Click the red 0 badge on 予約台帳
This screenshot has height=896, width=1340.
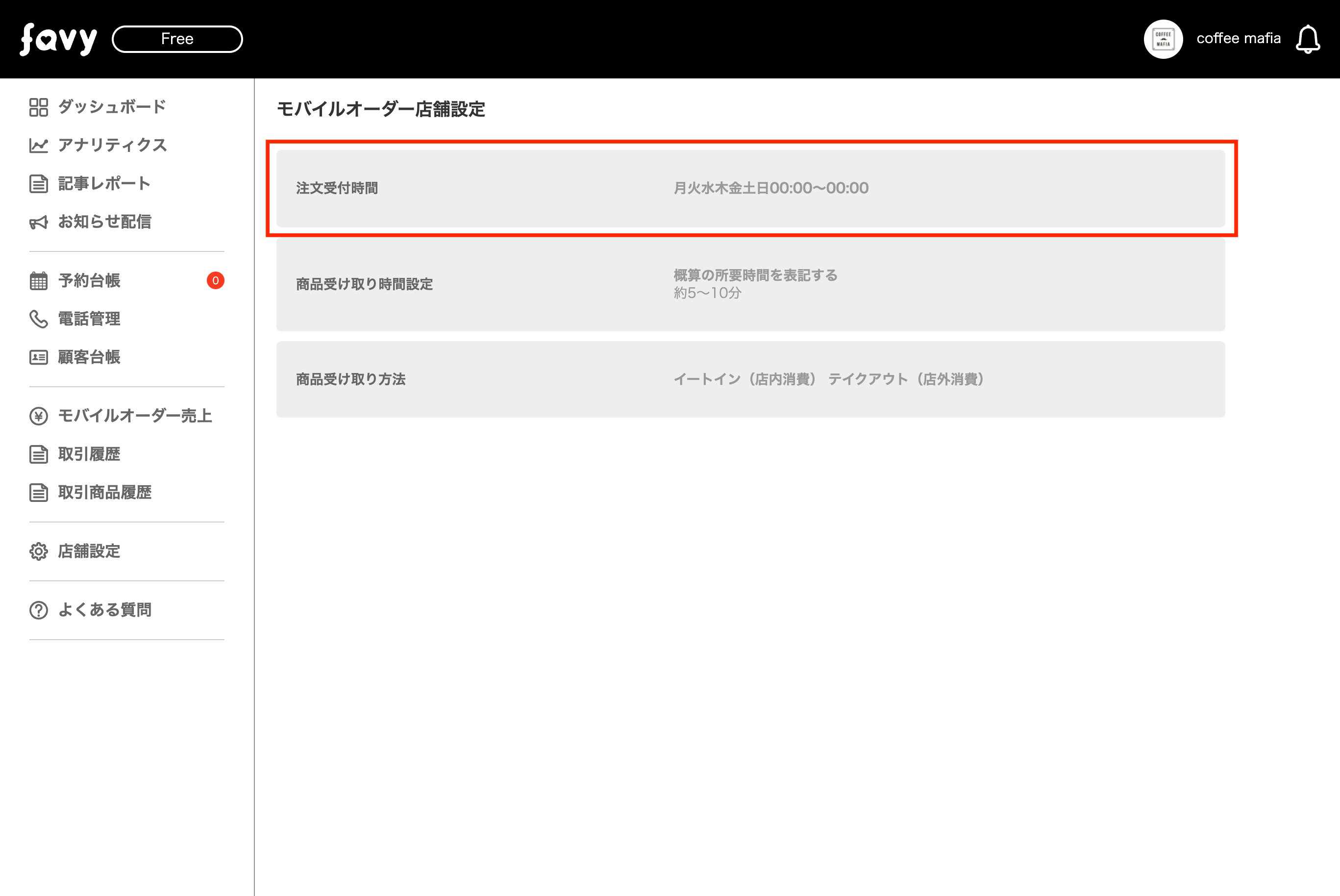coord(216,280)
